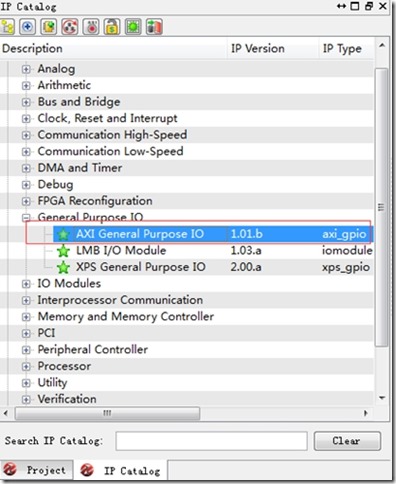
Task: Expand the Processor category
Action: (26, 366)
